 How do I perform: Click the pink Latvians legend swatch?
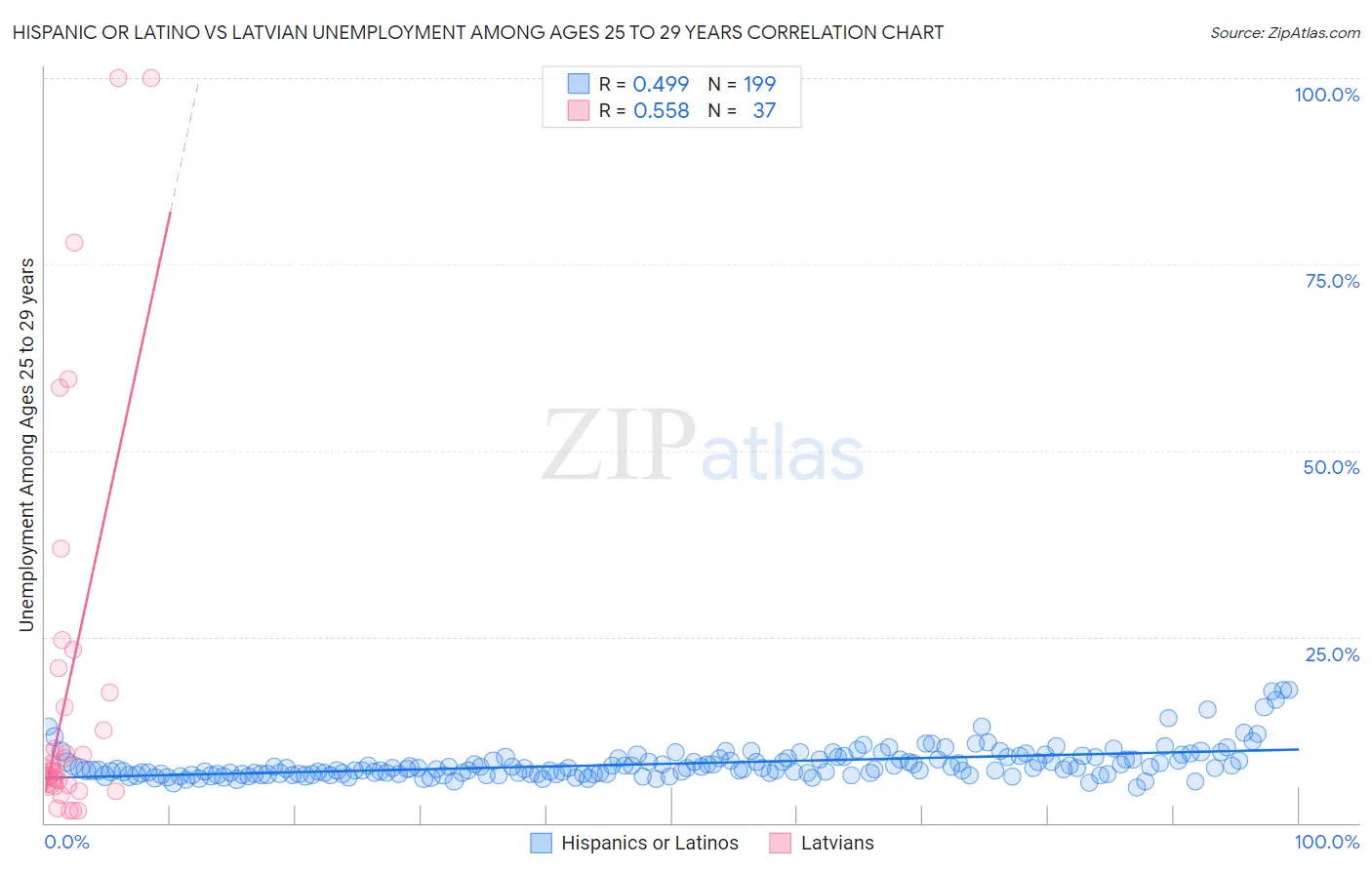[780, 843]
